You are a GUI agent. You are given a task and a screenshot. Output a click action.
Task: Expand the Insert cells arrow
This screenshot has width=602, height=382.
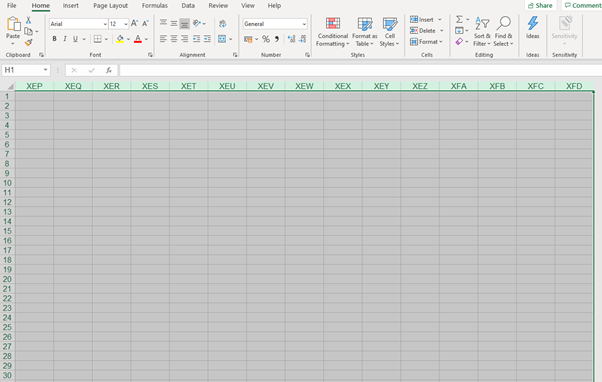point(440,20)
